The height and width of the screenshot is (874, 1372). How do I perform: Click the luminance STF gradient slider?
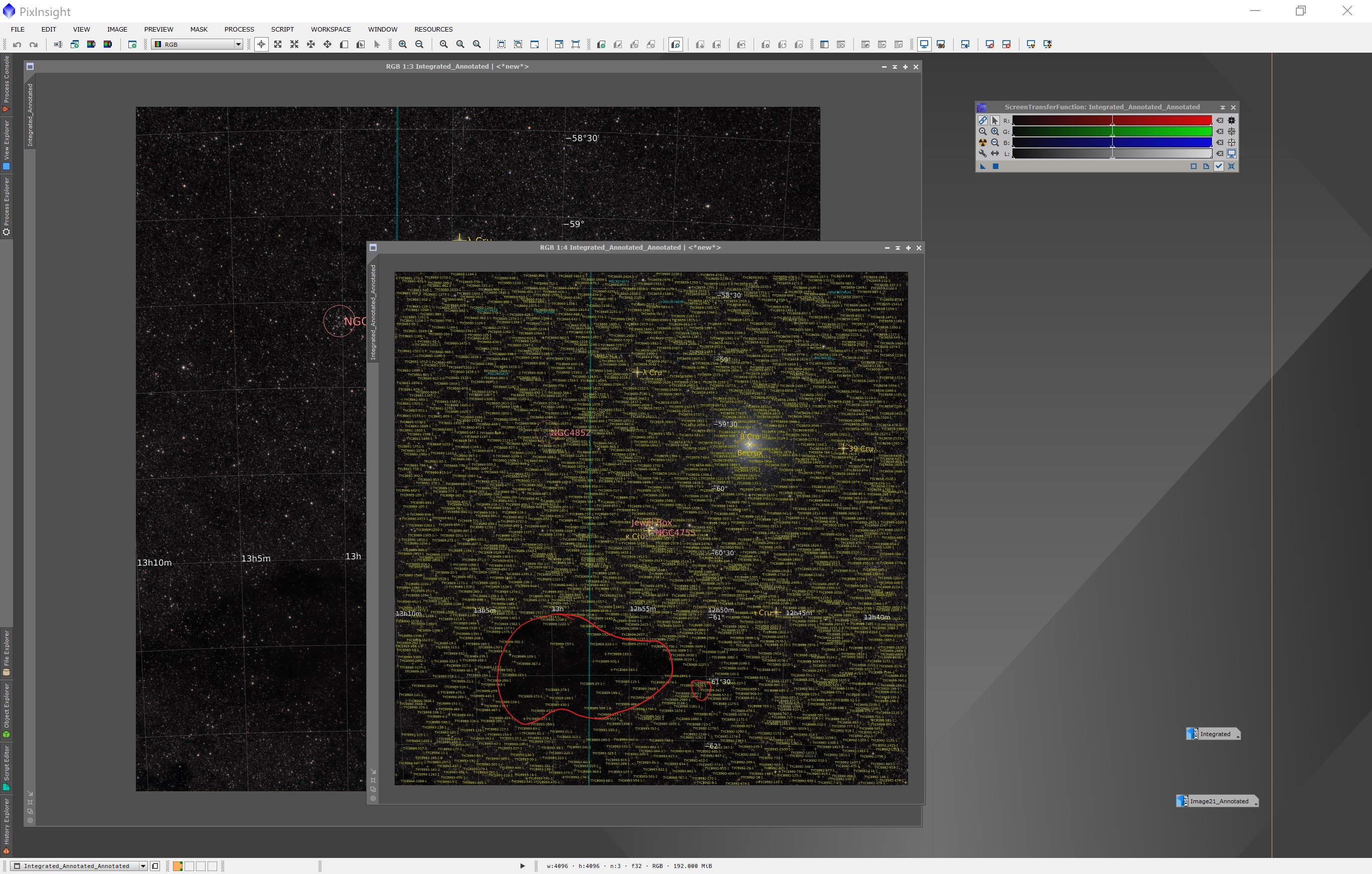coord(1112,153)
